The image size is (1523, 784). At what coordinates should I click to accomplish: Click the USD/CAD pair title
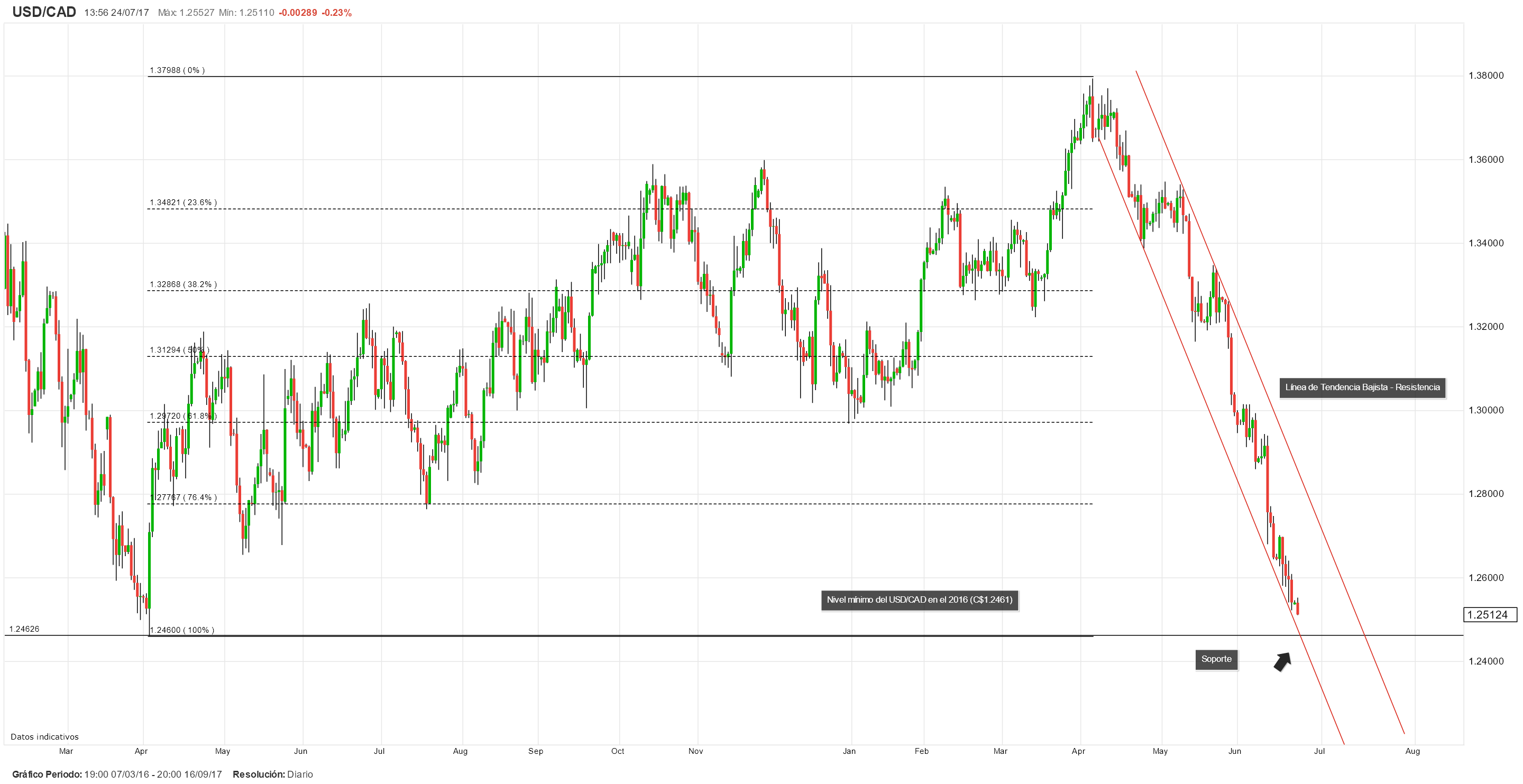click(x=44, y=12)
